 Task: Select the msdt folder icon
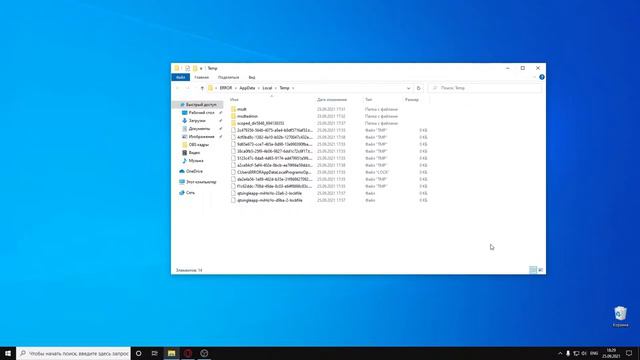point(233,109)
